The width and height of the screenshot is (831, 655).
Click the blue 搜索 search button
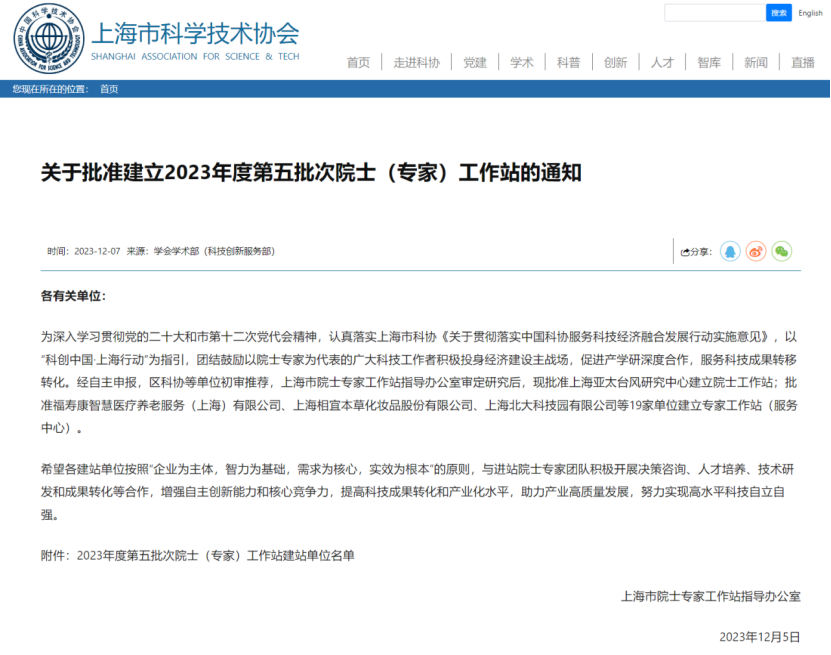(x=779, y=13)
